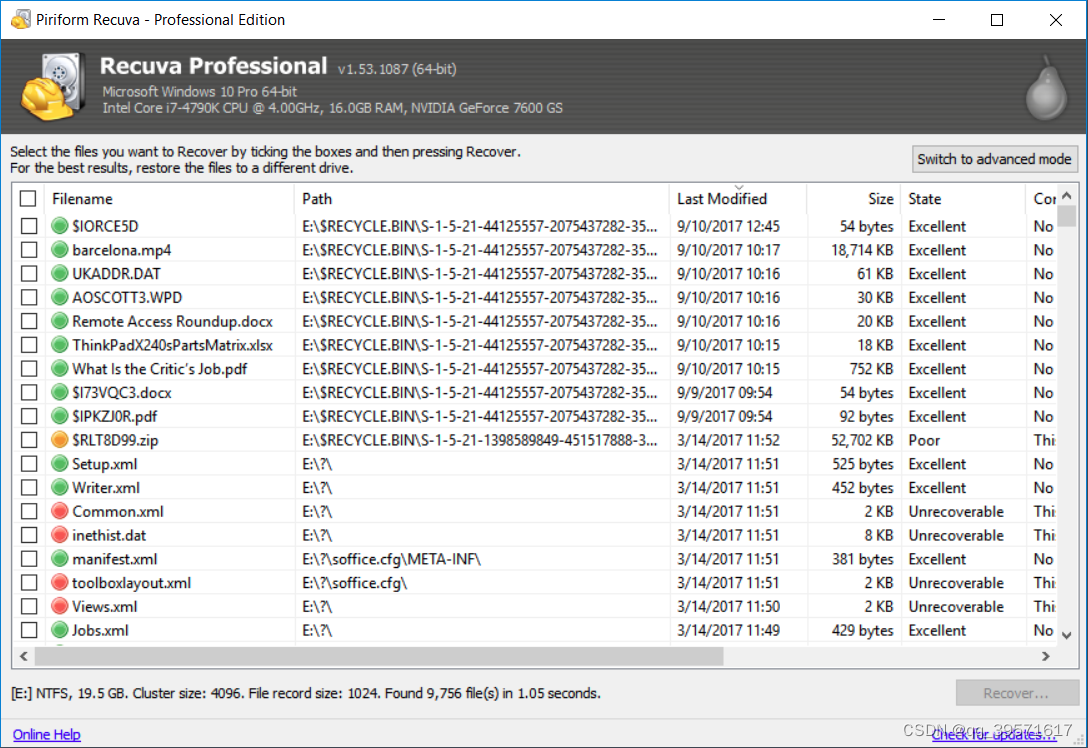Screen dimensions: 1088x748
Task: Sort by the Path column header
Action: (x=482, y=198)
